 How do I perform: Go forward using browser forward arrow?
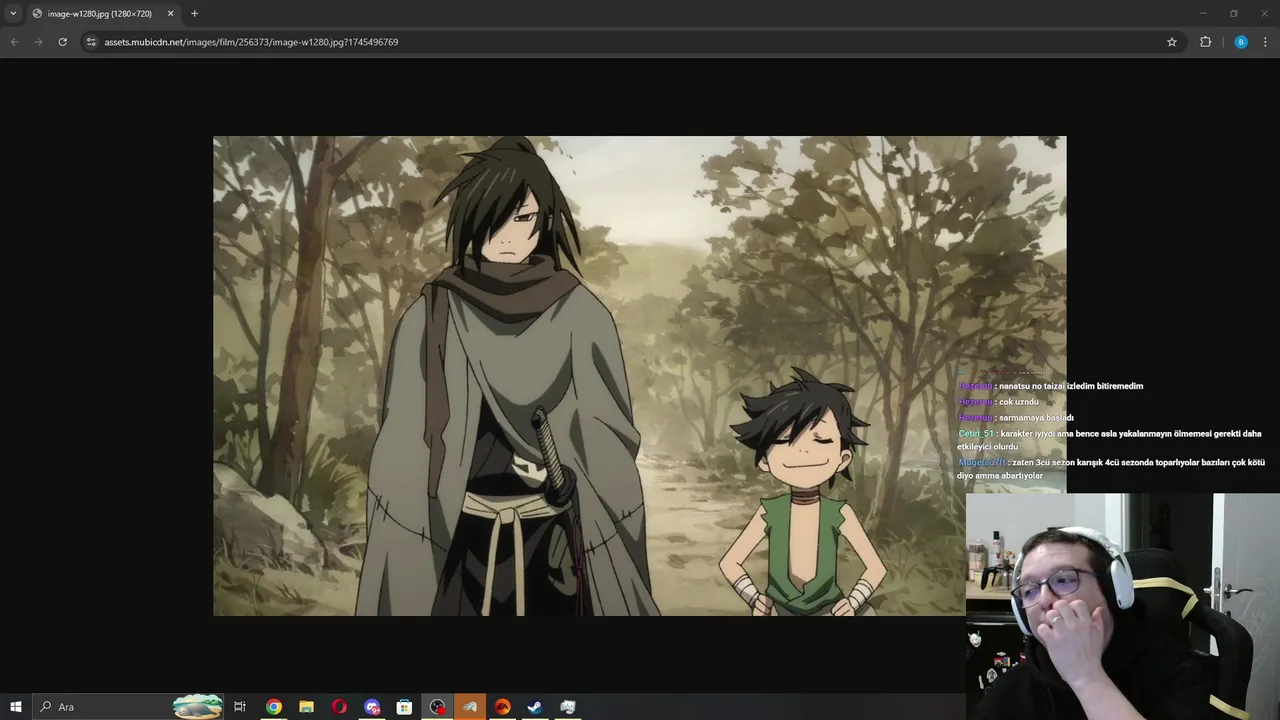coord(38,42)
